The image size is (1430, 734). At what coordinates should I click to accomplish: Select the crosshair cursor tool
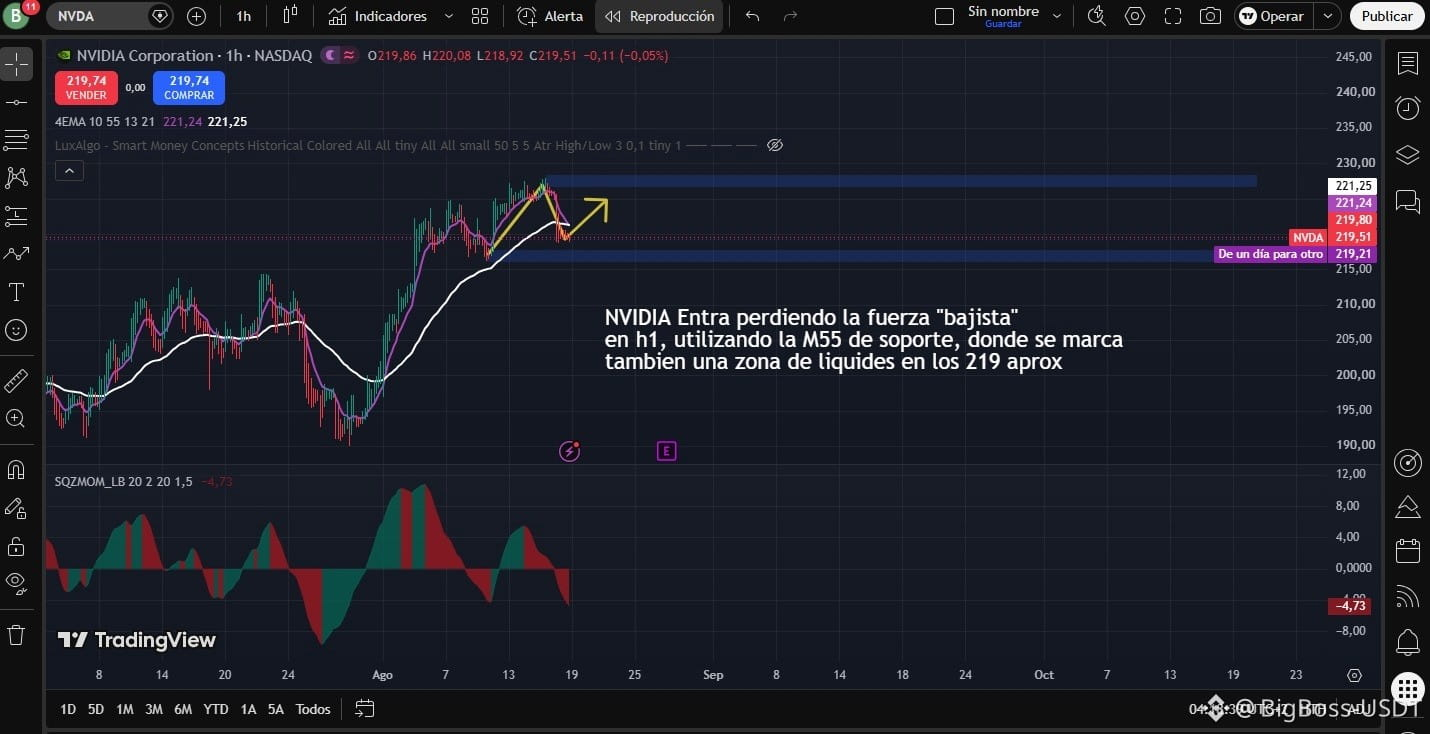16,65
